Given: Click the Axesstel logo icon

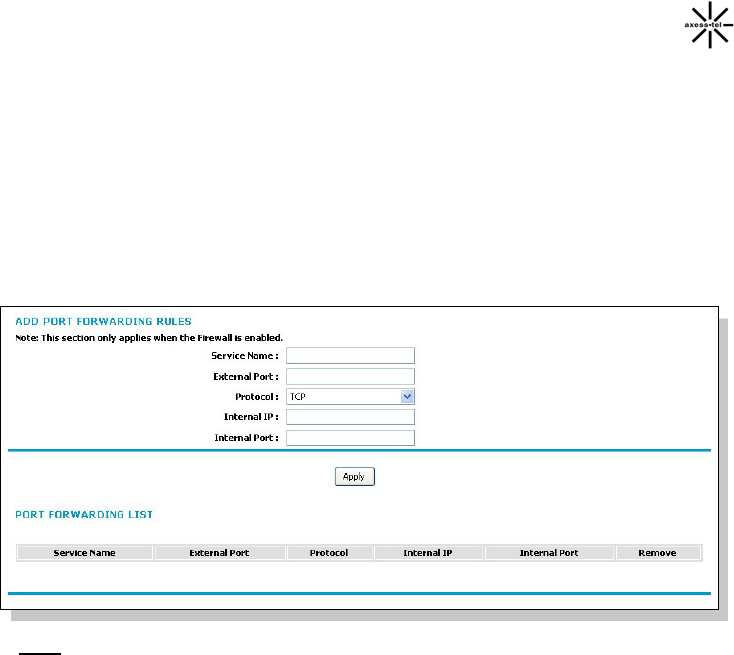Looking at the screenshot, I should tap(709, 25).
